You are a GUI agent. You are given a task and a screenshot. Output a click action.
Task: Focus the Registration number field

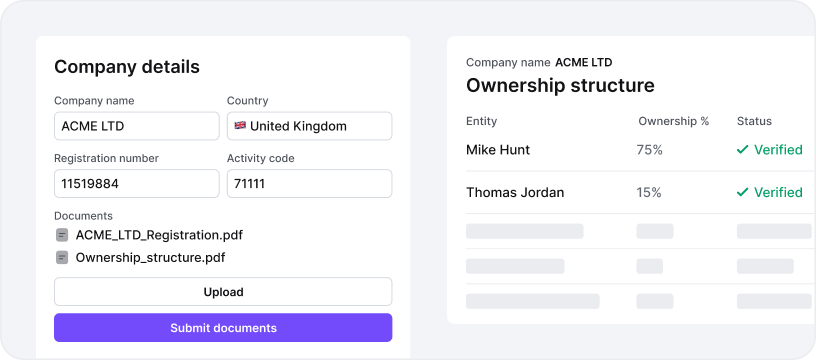(x=137, y=184)
